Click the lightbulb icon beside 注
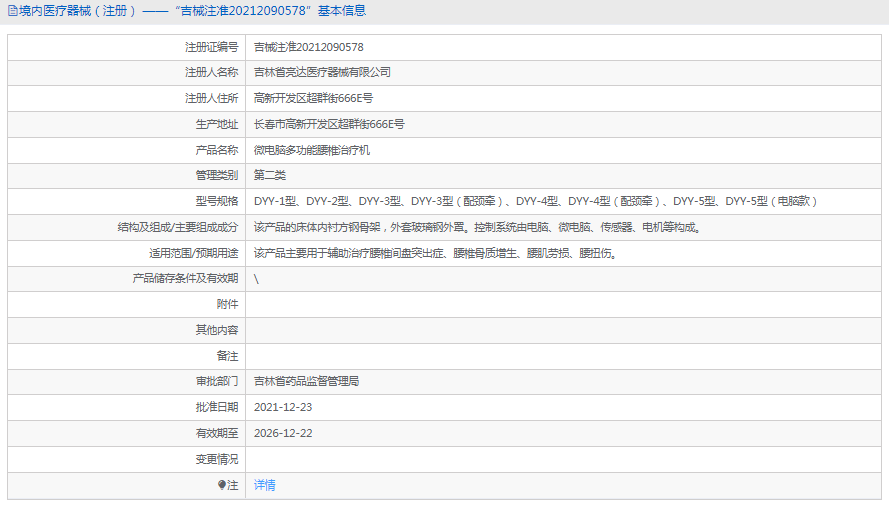 [x=222, y=485]
